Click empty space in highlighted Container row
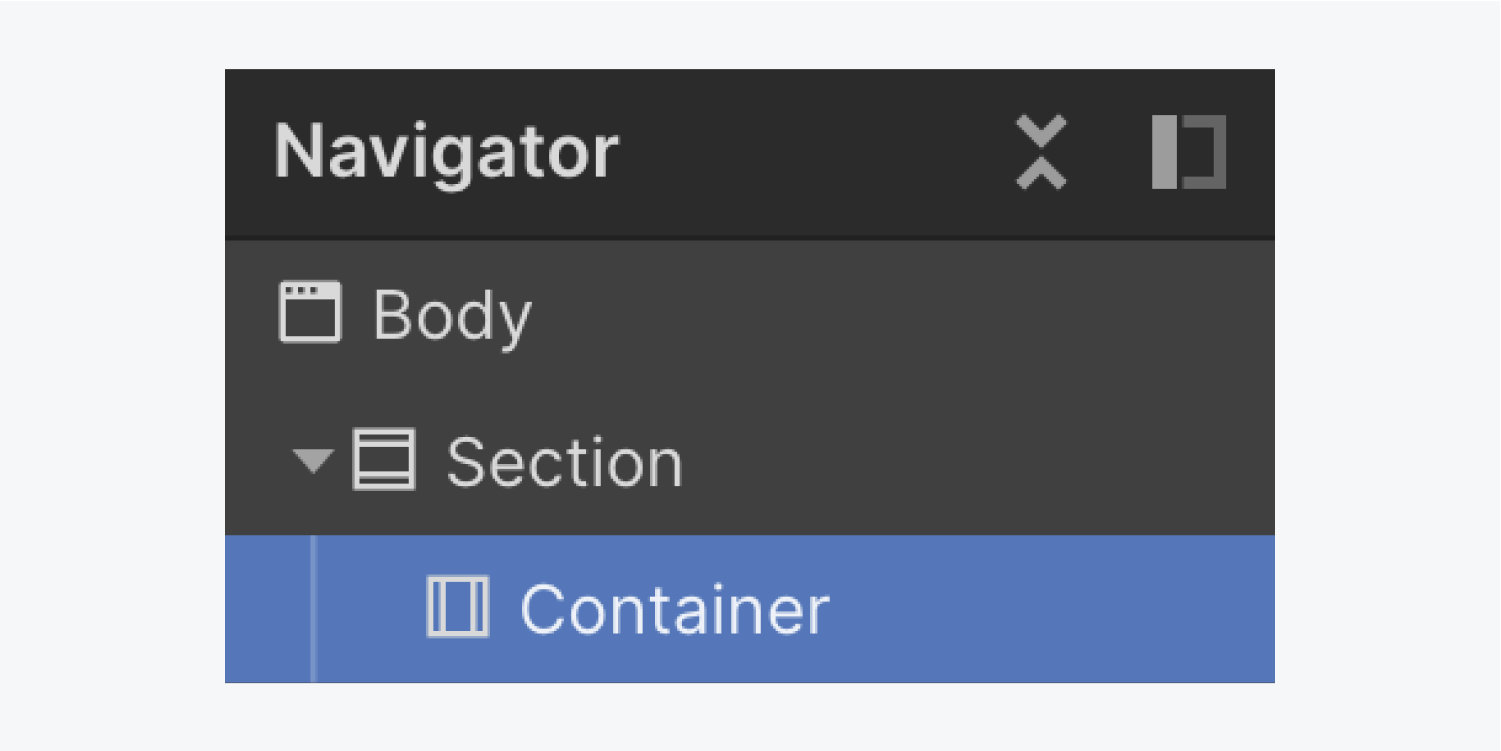Image resolution: width=1501 pixels, height=751 pixels. [1050, 609]
